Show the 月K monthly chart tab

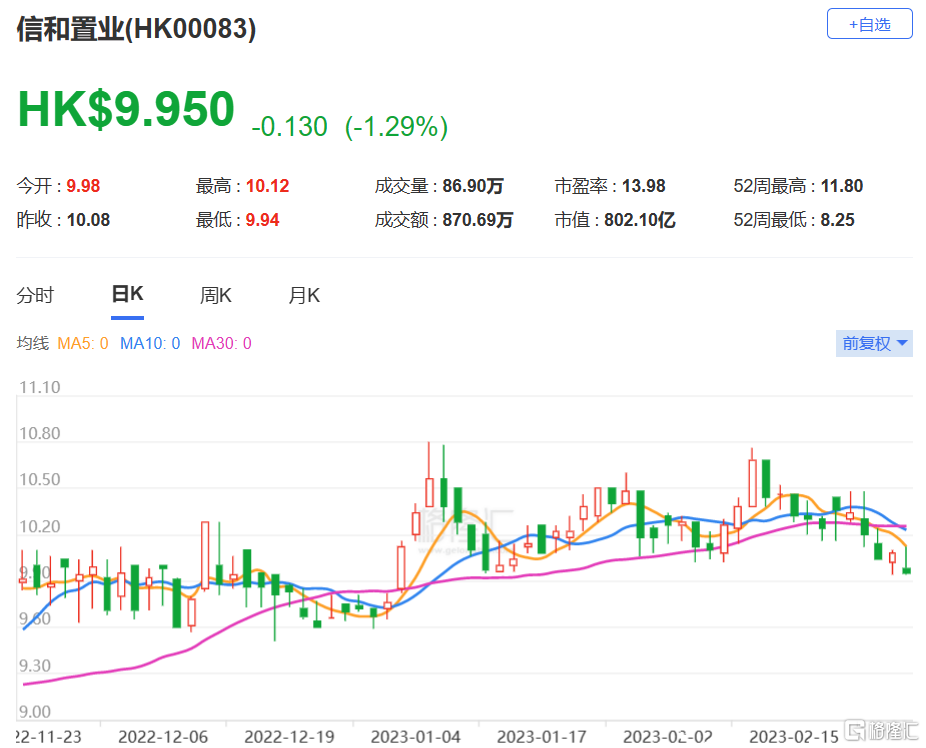(x=304, y=295)
